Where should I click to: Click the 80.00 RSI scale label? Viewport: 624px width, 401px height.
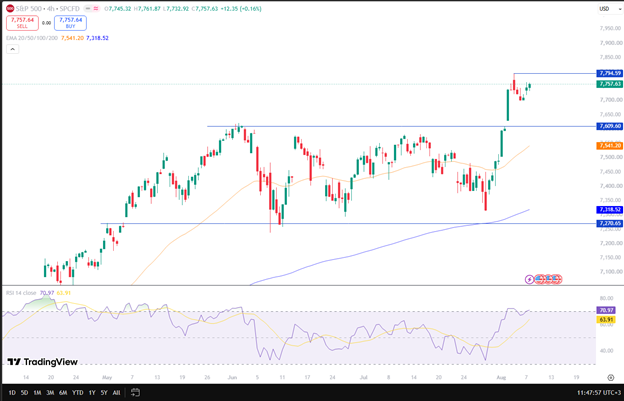[606, 298]
